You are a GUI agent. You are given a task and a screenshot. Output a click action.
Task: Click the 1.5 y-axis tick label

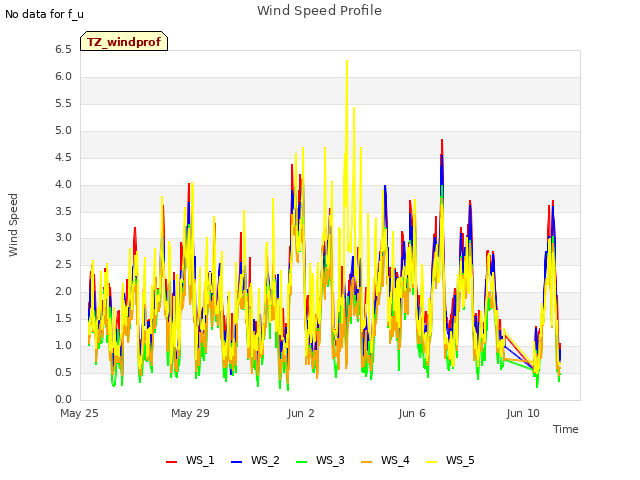[63, 318]
